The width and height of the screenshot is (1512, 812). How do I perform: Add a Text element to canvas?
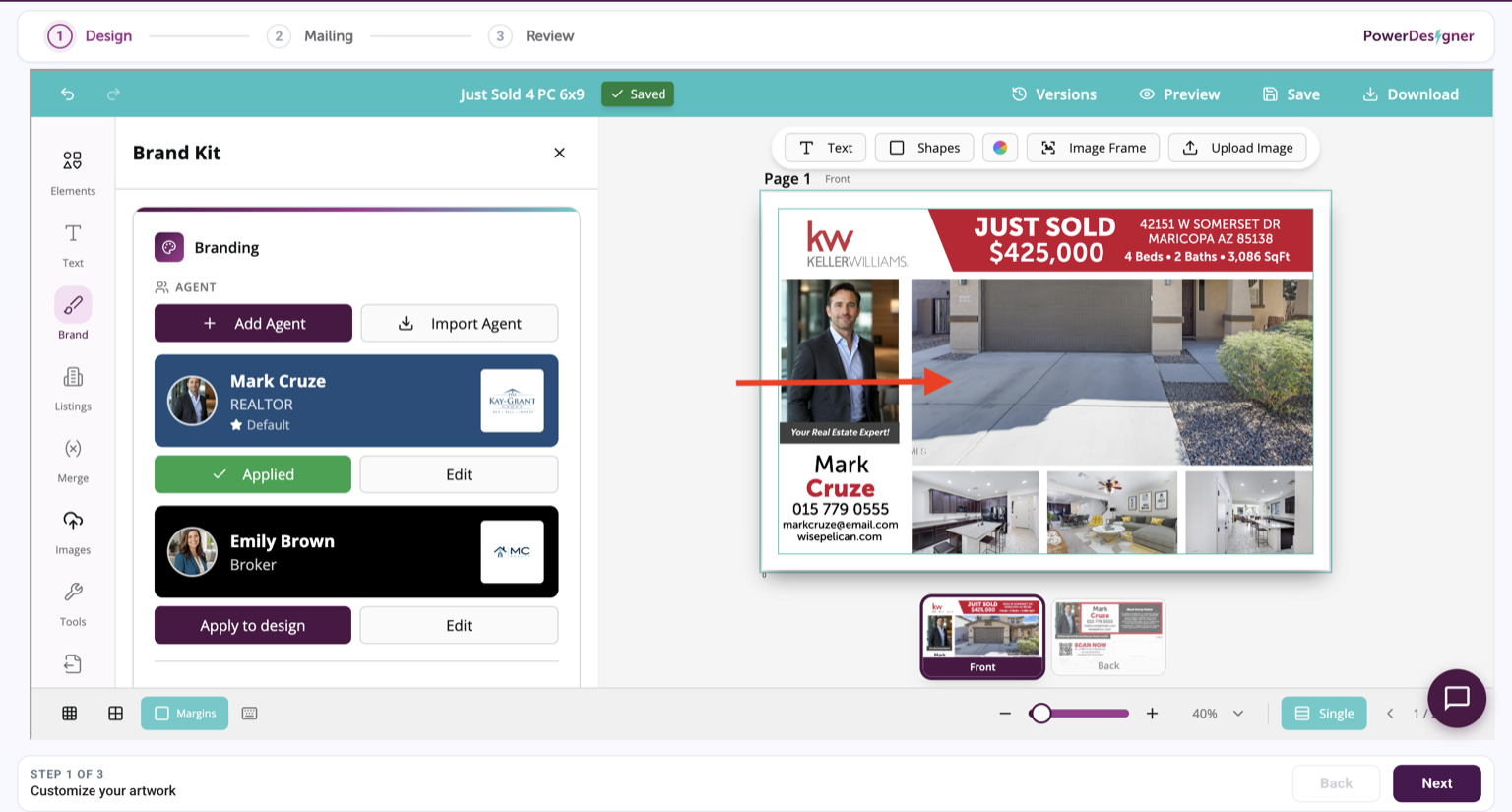[x=826, y=148]
